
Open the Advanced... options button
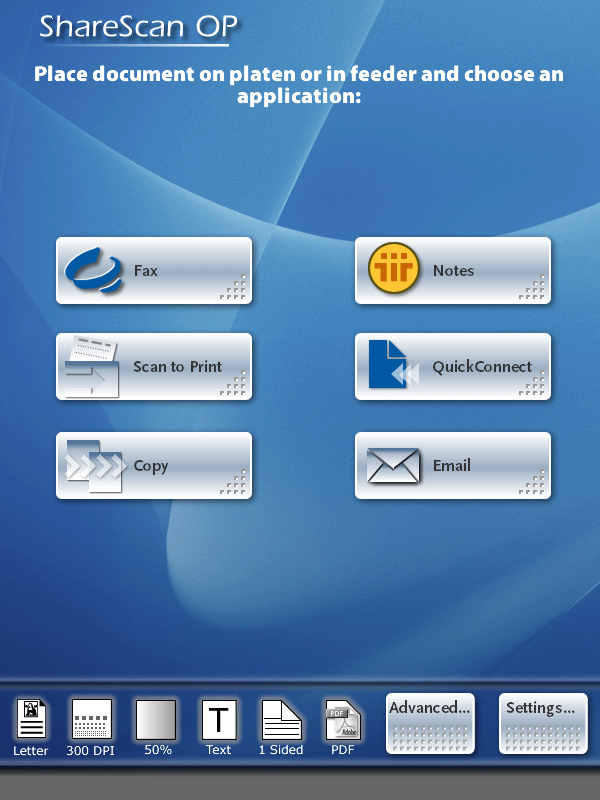pyautogui.click(x=430, y=723)
